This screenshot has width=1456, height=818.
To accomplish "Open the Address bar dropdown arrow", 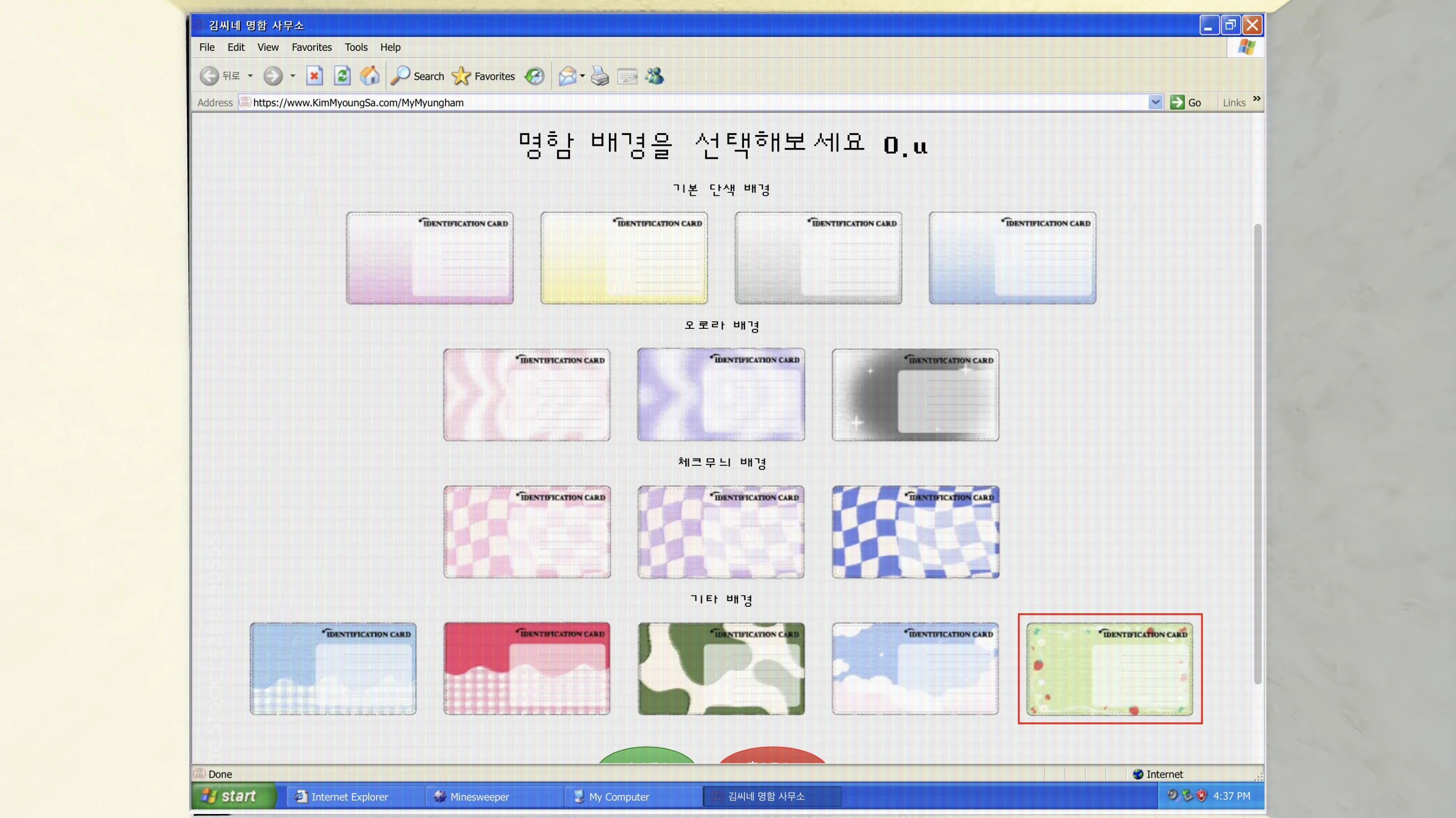I will pyautogui.click(x=1157, y=102).
